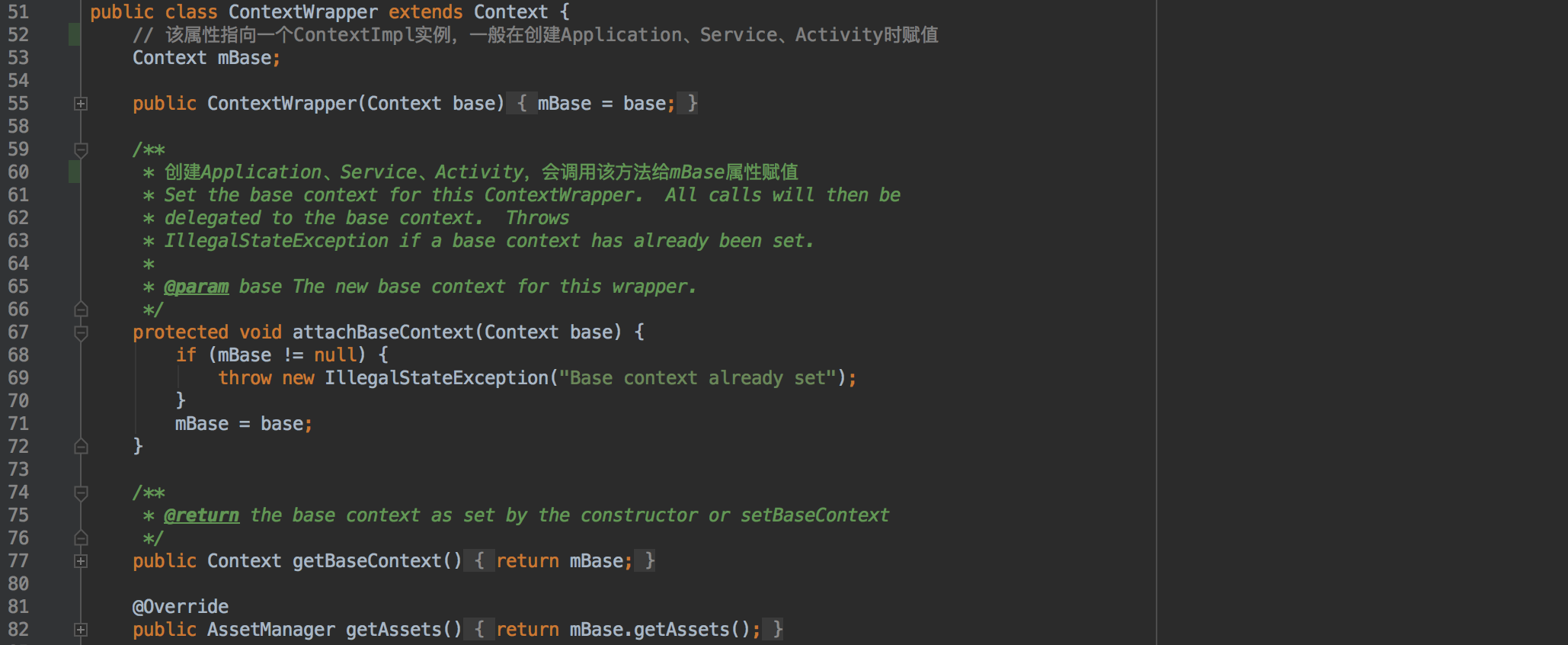Click the Javadoc fold end marker on line 76
The image size is (1568, 645).
[x=81, y=538]
